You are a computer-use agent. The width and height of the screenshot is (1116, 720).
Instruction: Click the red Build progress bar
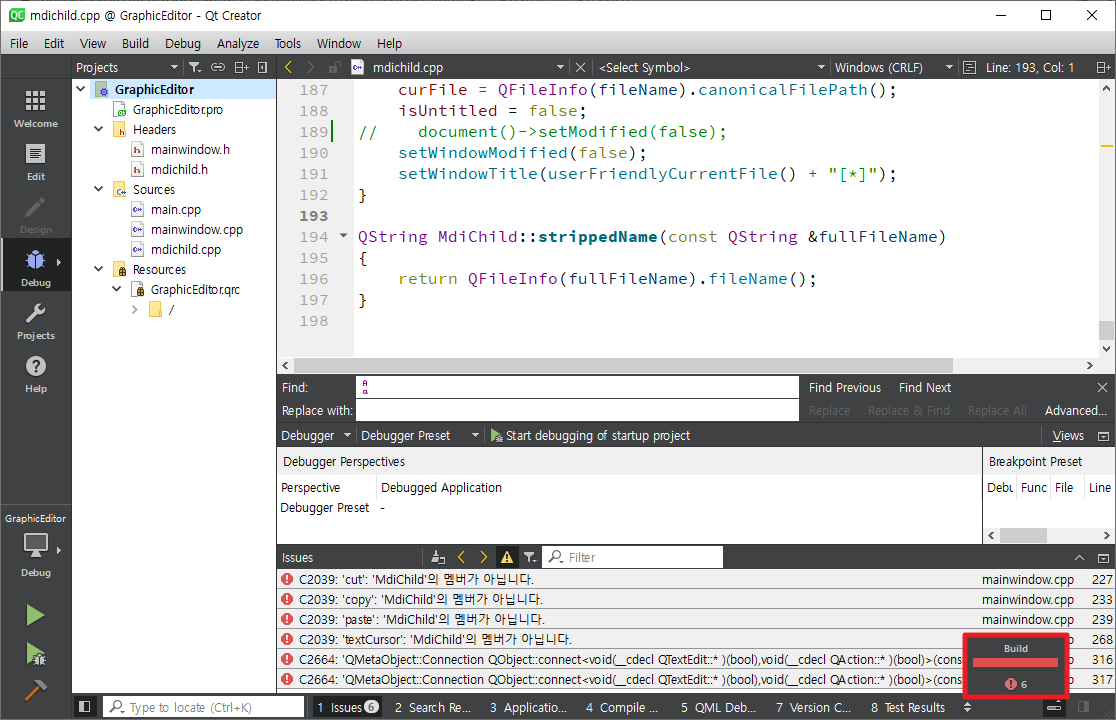pos(1015,662)
